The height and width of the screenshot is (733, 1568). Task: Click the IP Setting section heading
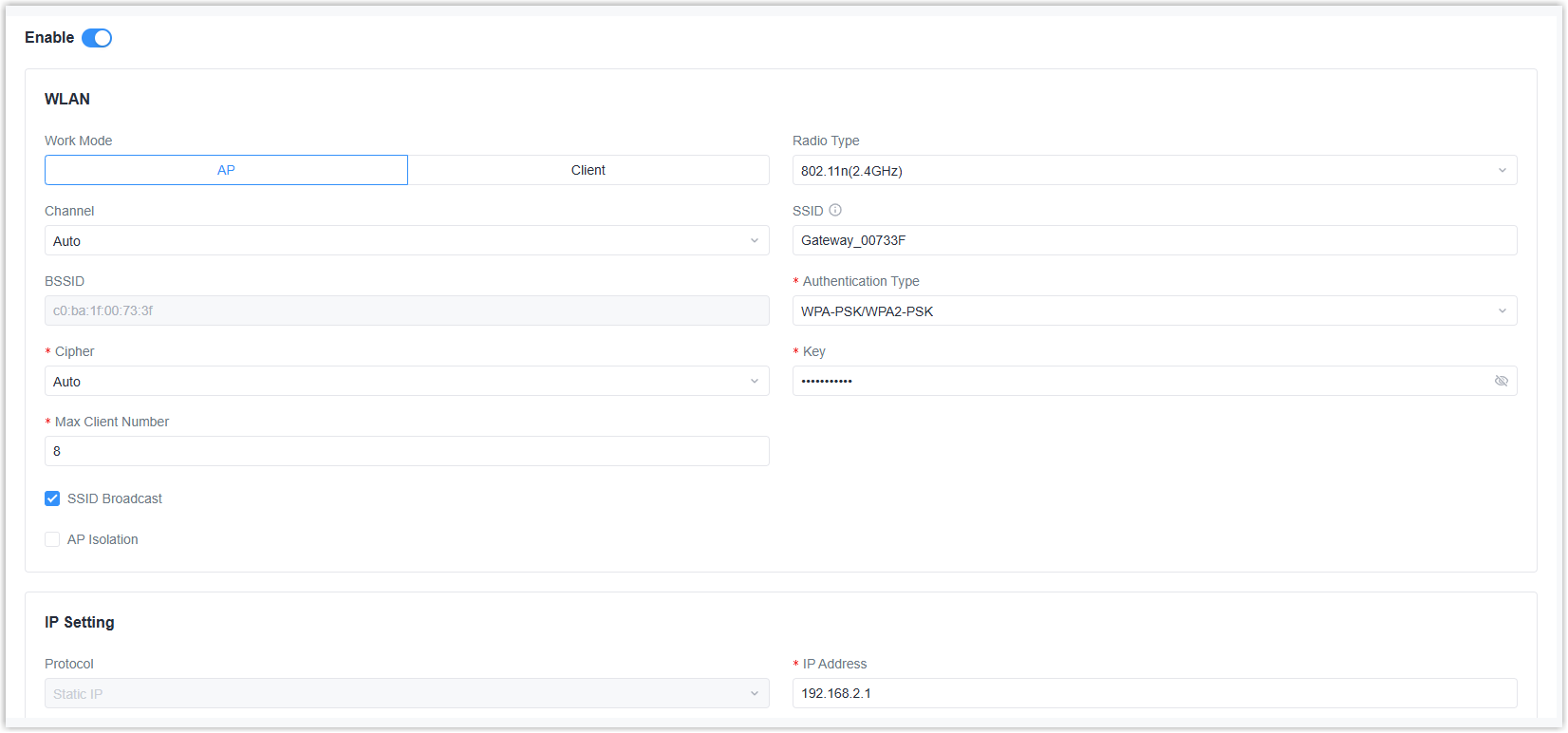[80, 623]
